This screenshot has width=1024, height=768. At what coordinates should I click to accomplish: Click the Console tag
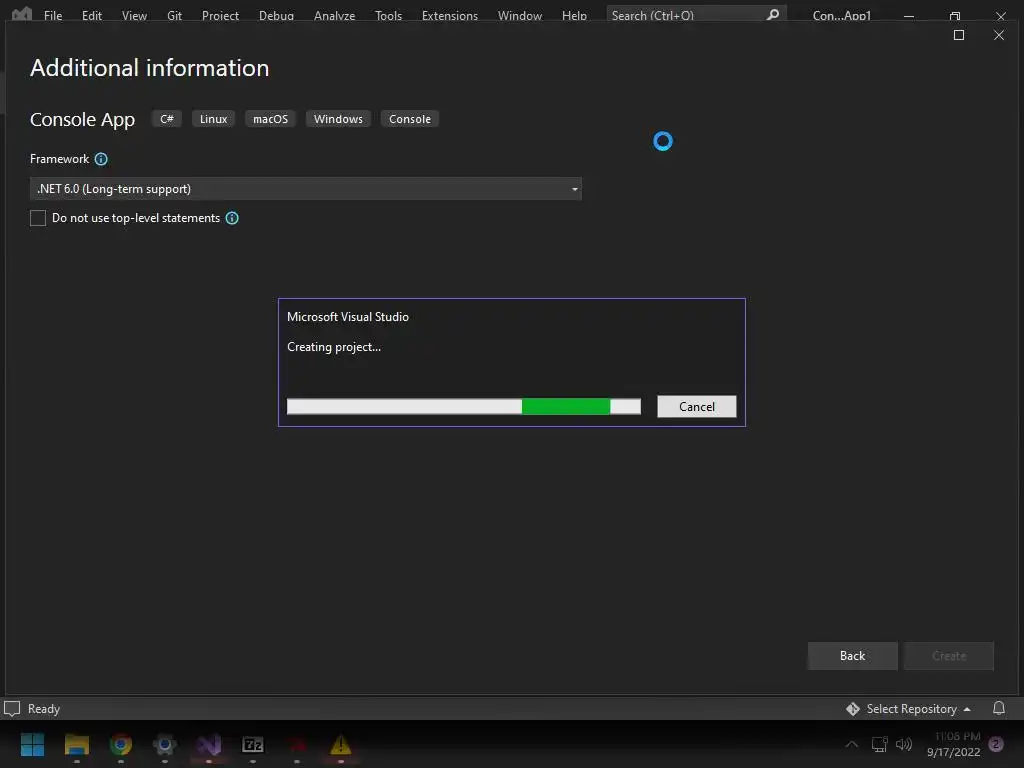point(410,119)
